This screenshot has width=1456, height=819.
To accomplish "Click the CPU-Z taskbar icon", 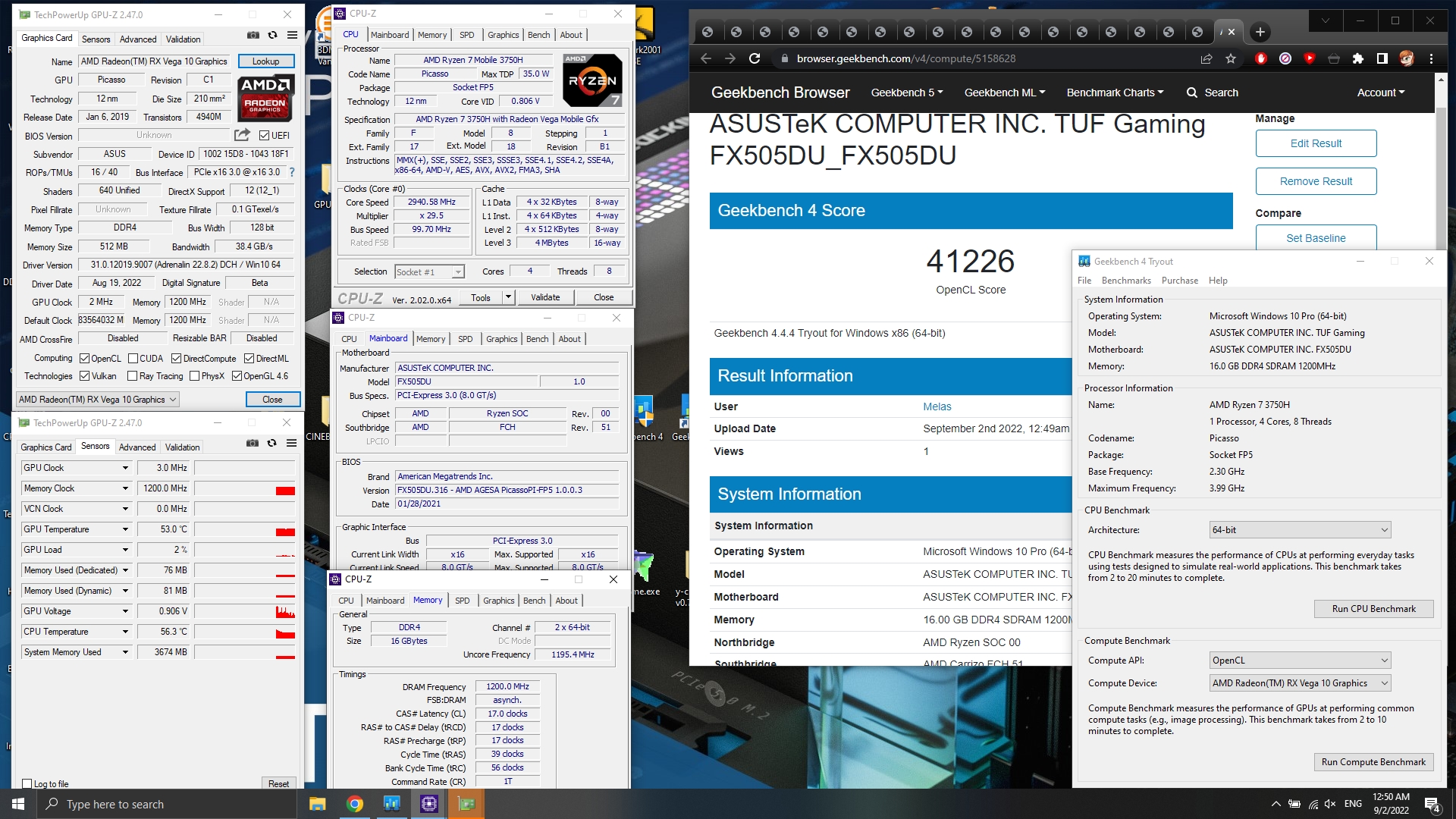I will coord(429,804).
